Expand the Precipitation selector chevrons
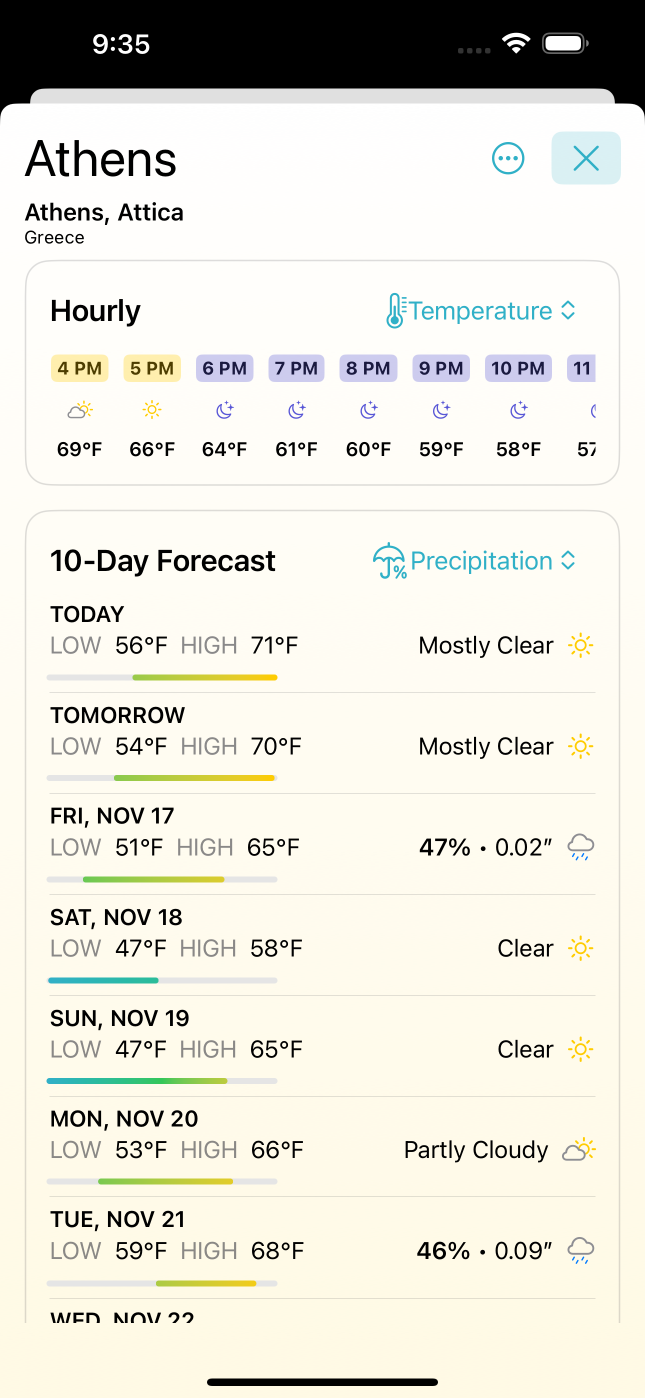This screenshot has height=1398, width=645. [x=568, y=561]
